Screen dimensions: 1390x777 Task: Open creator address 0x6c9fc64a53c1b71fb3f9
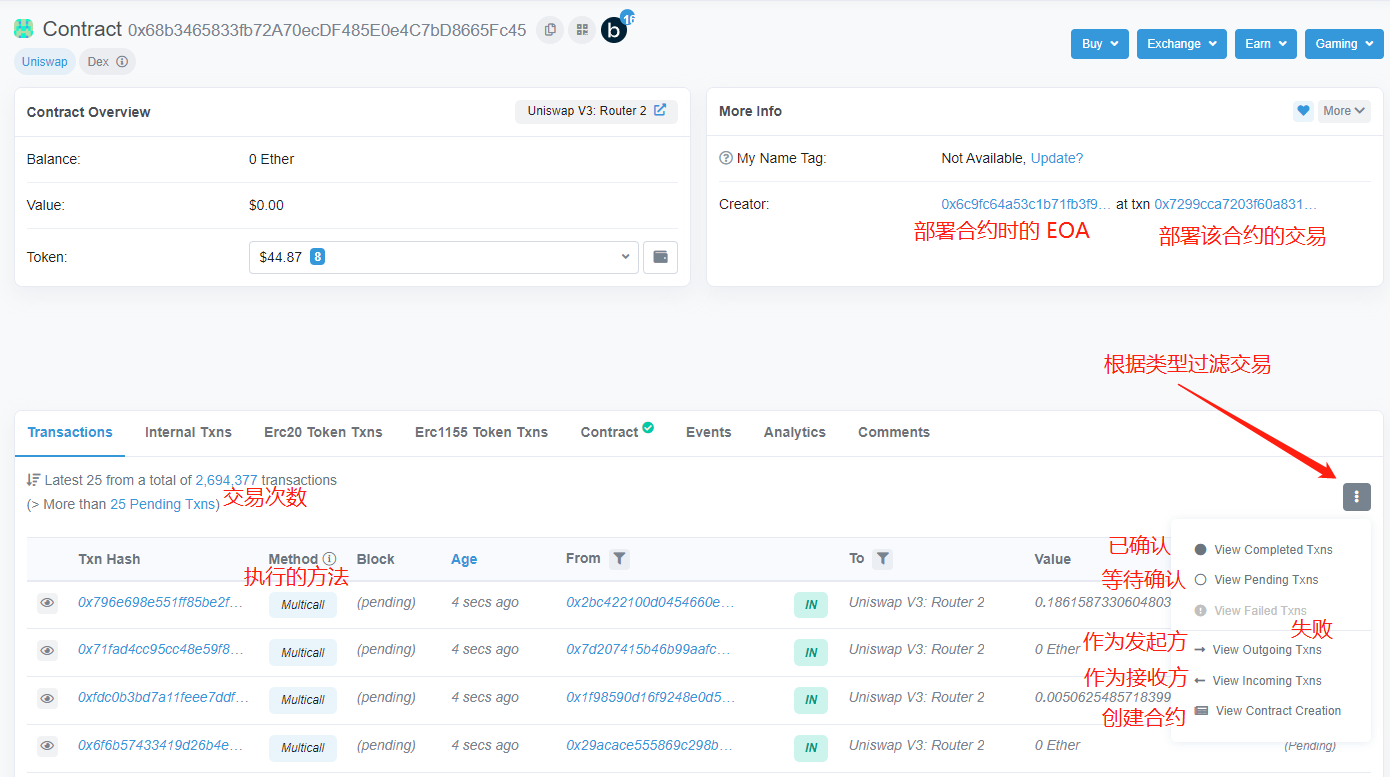click(x=1026, y=204)
